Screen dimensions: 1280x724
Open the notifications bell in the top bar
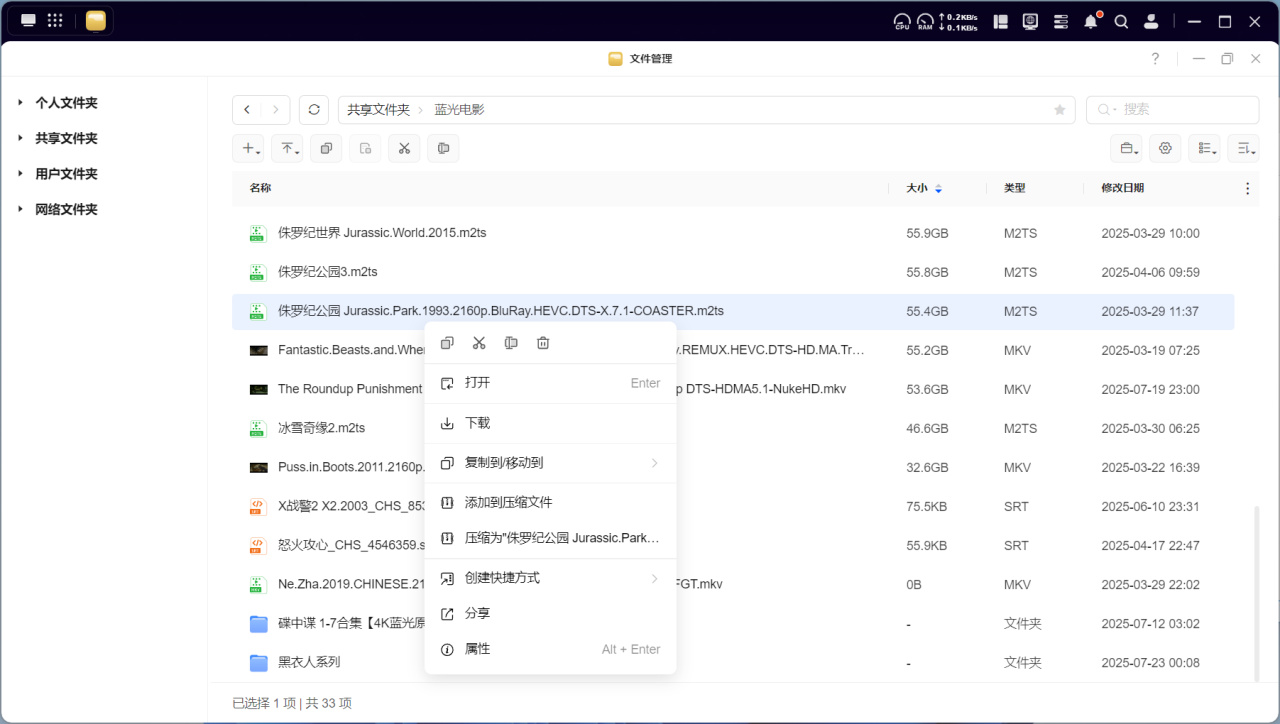1091,21
